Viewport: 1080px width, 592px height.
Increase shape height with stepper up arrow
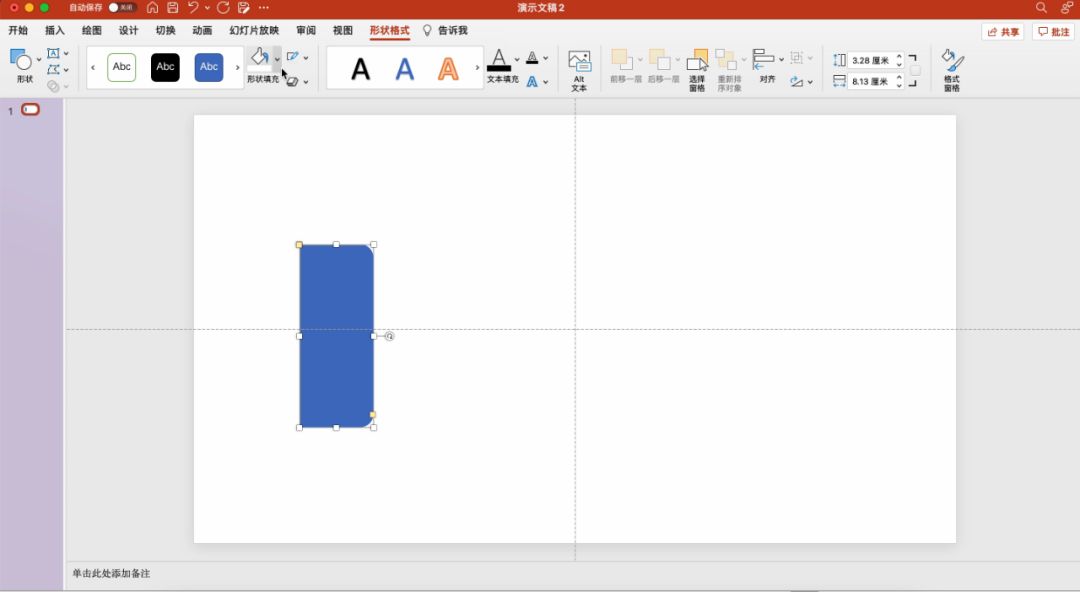click(x=899, y=57)
